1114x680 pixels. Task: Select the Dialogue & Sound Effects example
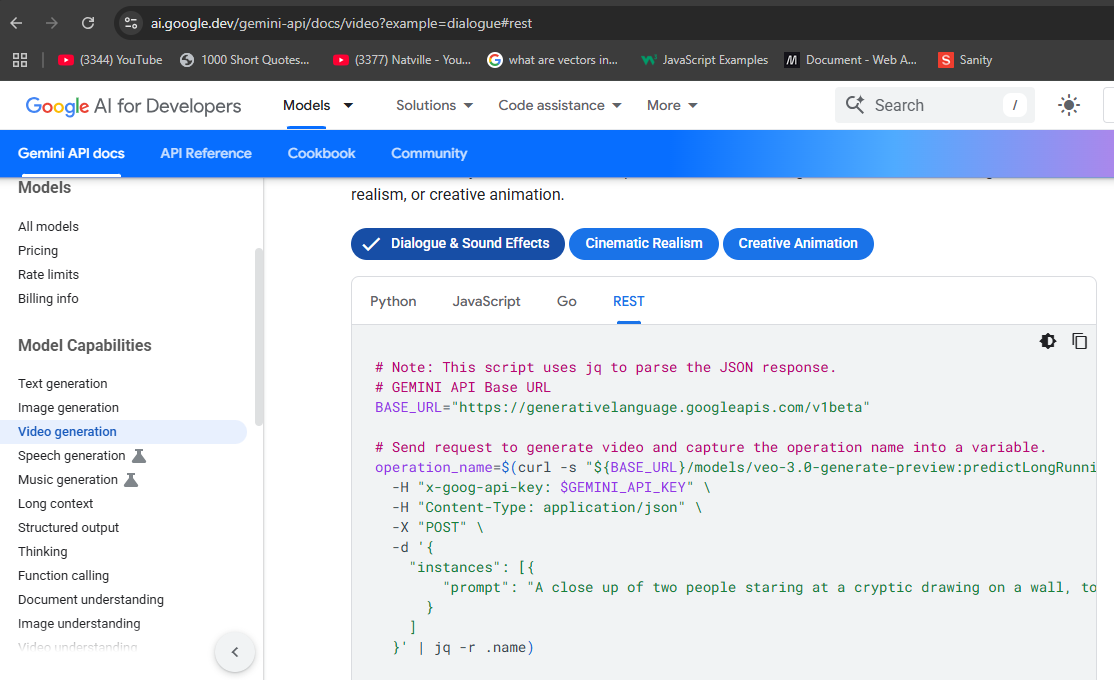pos(458,244)
